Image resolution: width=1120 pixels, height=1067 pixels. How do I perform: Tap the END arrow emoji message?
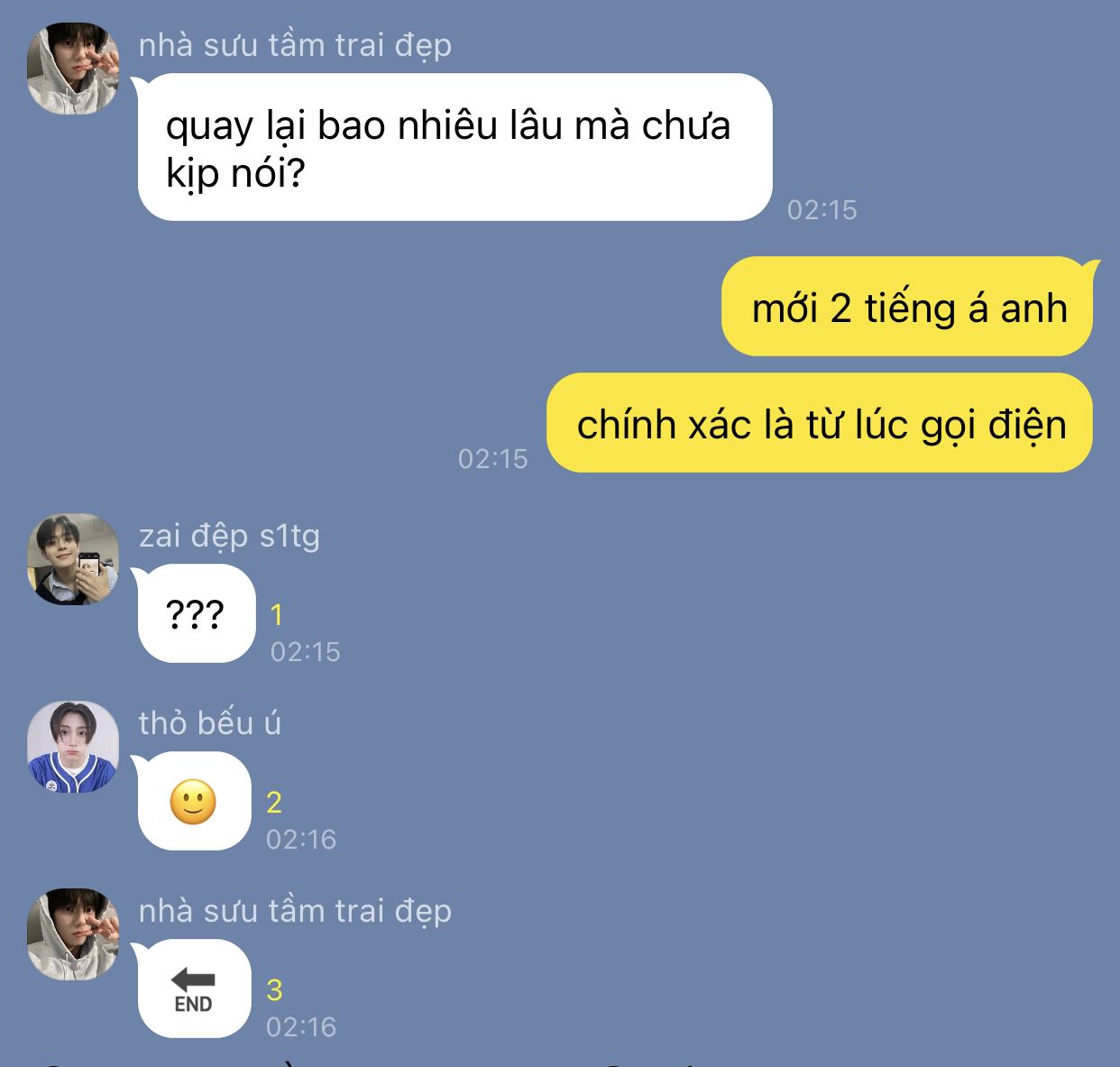tap(194, 989)
